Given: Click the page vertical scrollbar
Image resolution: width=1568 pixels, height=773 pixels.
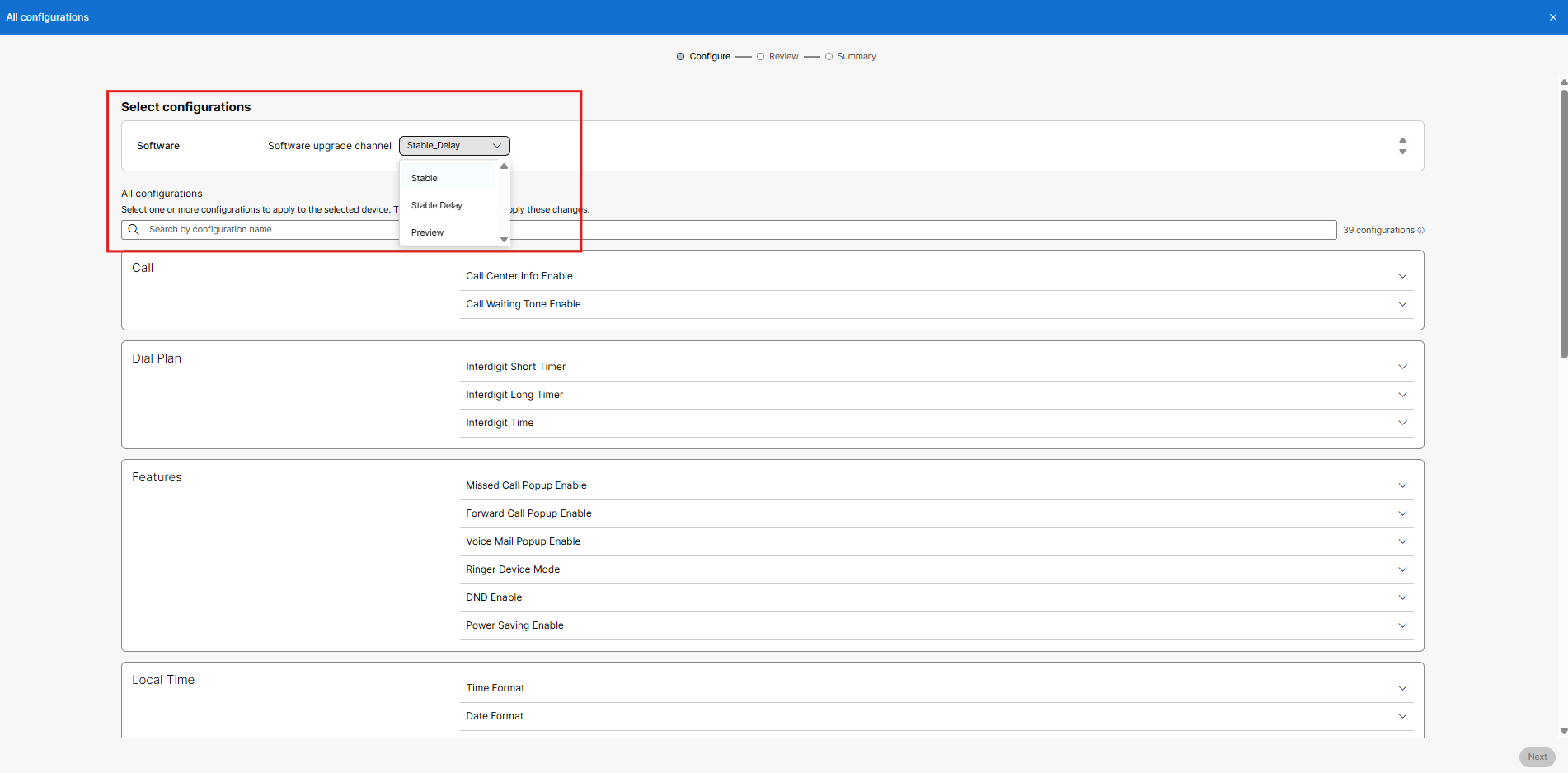Looking at the screenshot, I should click(1563, 223).
